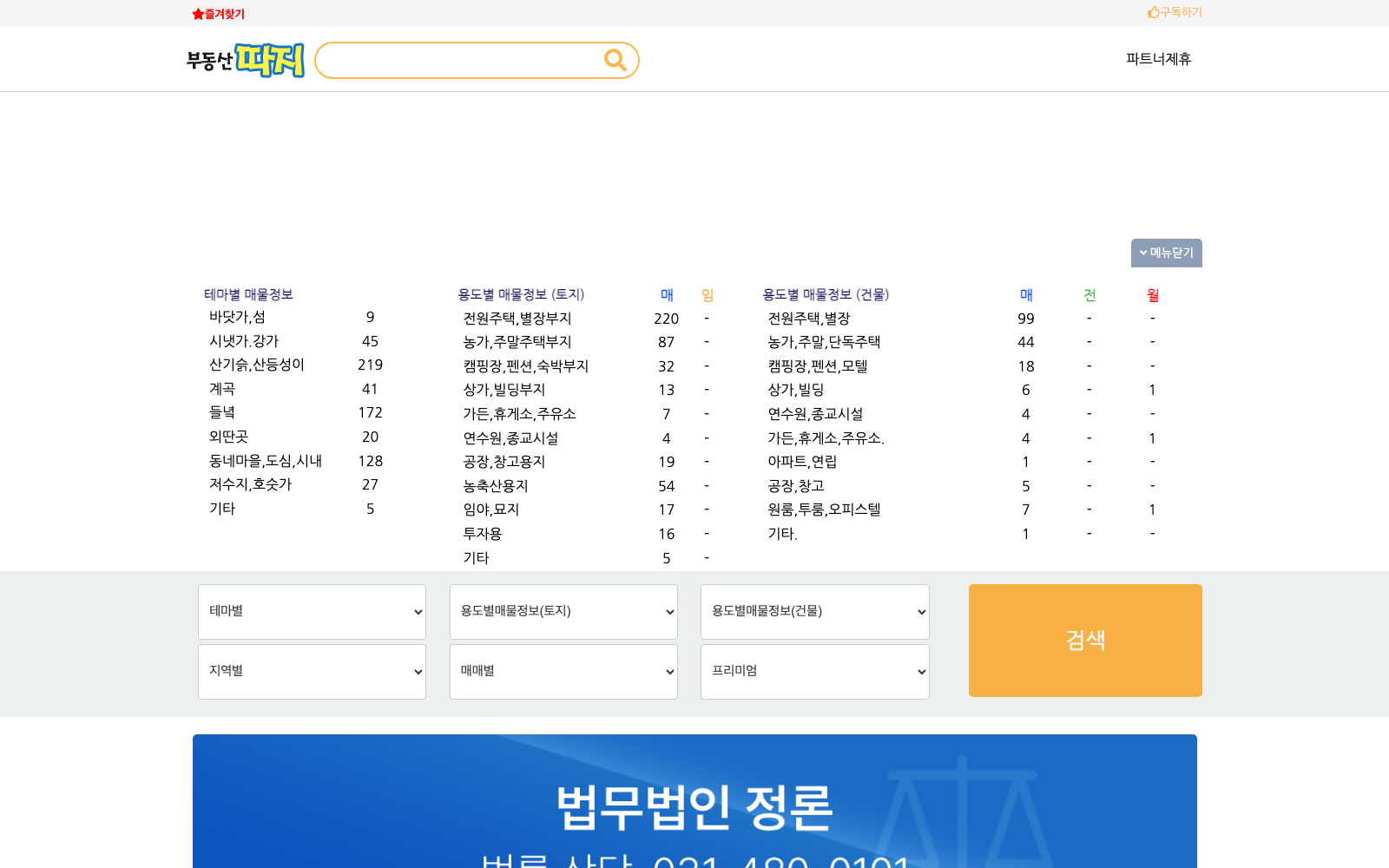This screenshot has height=868, width=1389.
Task: Open the 전원주택,별장부지 land listing
Action: pos(517,319)
